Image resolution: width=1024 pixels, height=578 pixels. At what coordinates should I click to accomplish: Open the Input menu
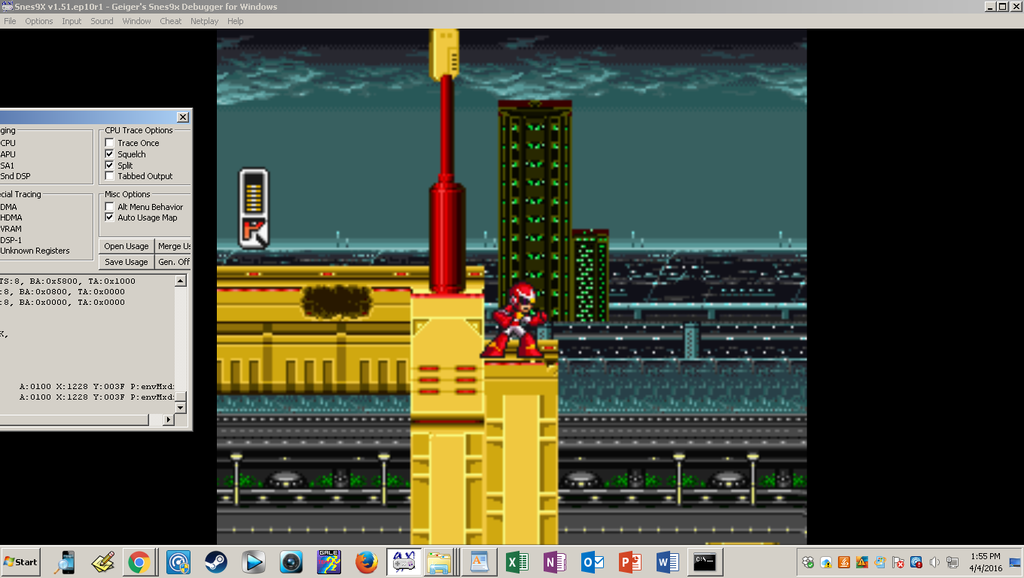71,21
